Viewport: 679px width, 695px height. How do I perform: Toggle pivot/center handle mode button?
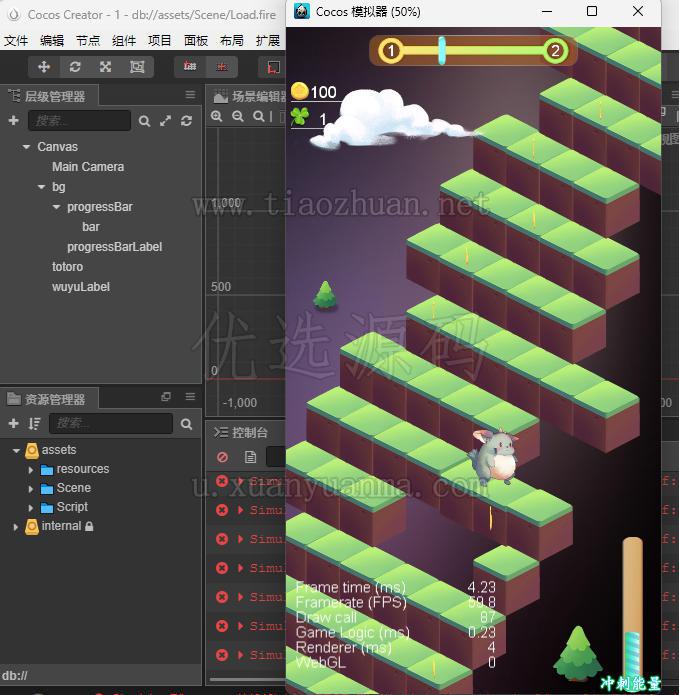(x=190, y=66)
